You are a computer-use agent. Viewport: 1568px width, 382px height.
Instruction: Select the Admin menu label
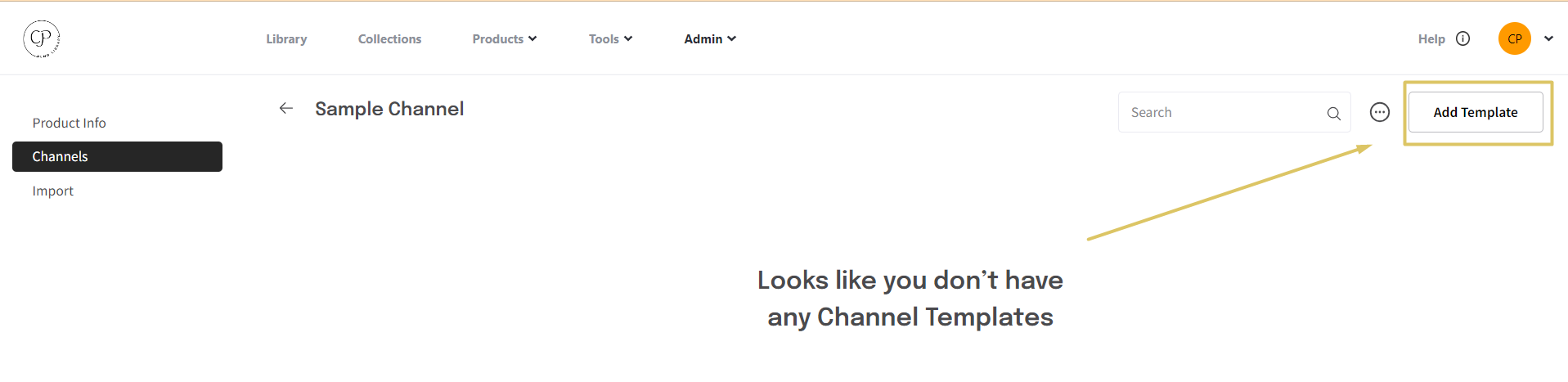(x=703, y=38)
